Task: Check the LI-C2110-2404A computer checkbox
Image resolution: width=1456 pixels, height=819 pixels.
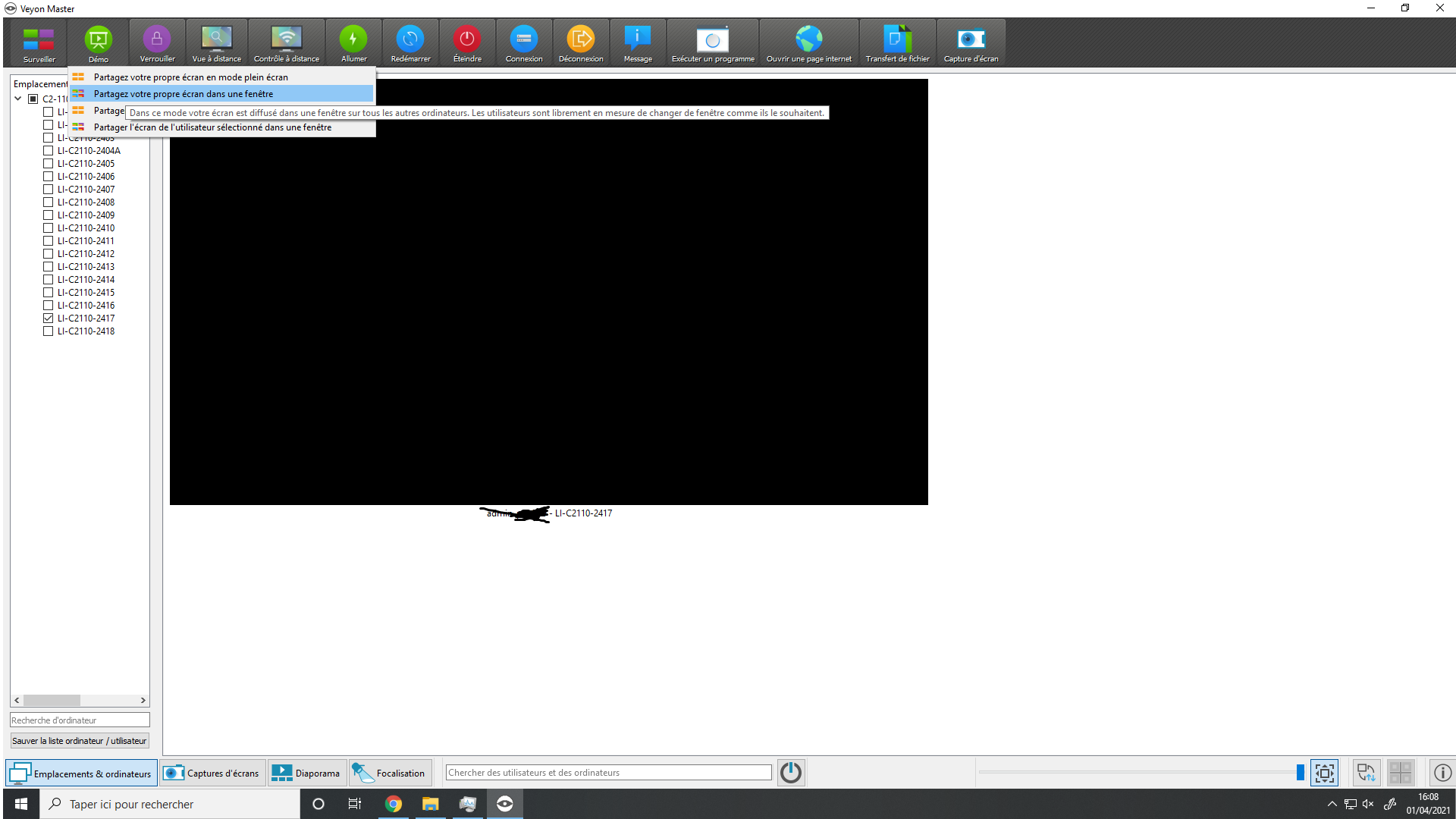Action: [48, 151]
